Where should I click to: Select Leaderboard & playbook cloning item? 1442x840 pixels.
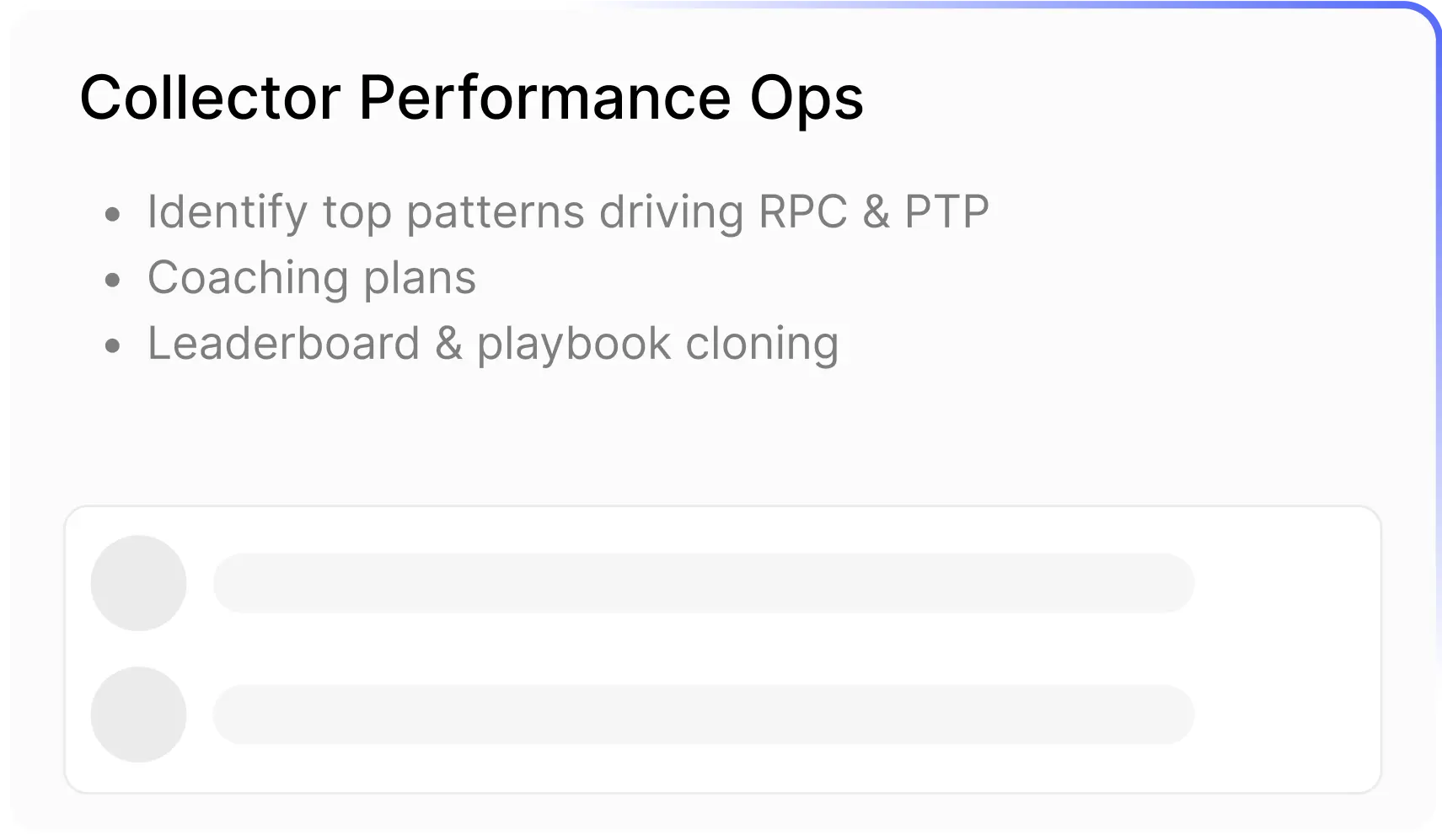(x=492, y=344)
